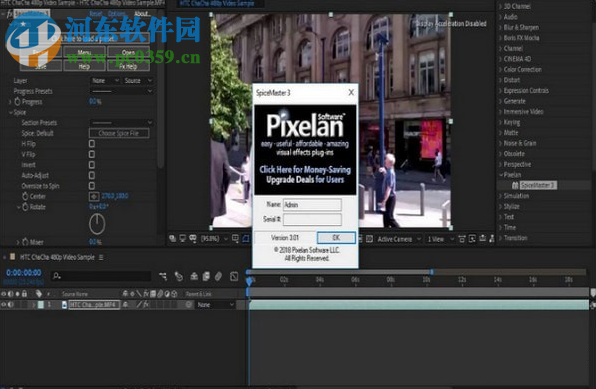Screen dimensions: 596x389
Task: Toggle the Draft 3D timeline icon
Action: coord(179,276)
